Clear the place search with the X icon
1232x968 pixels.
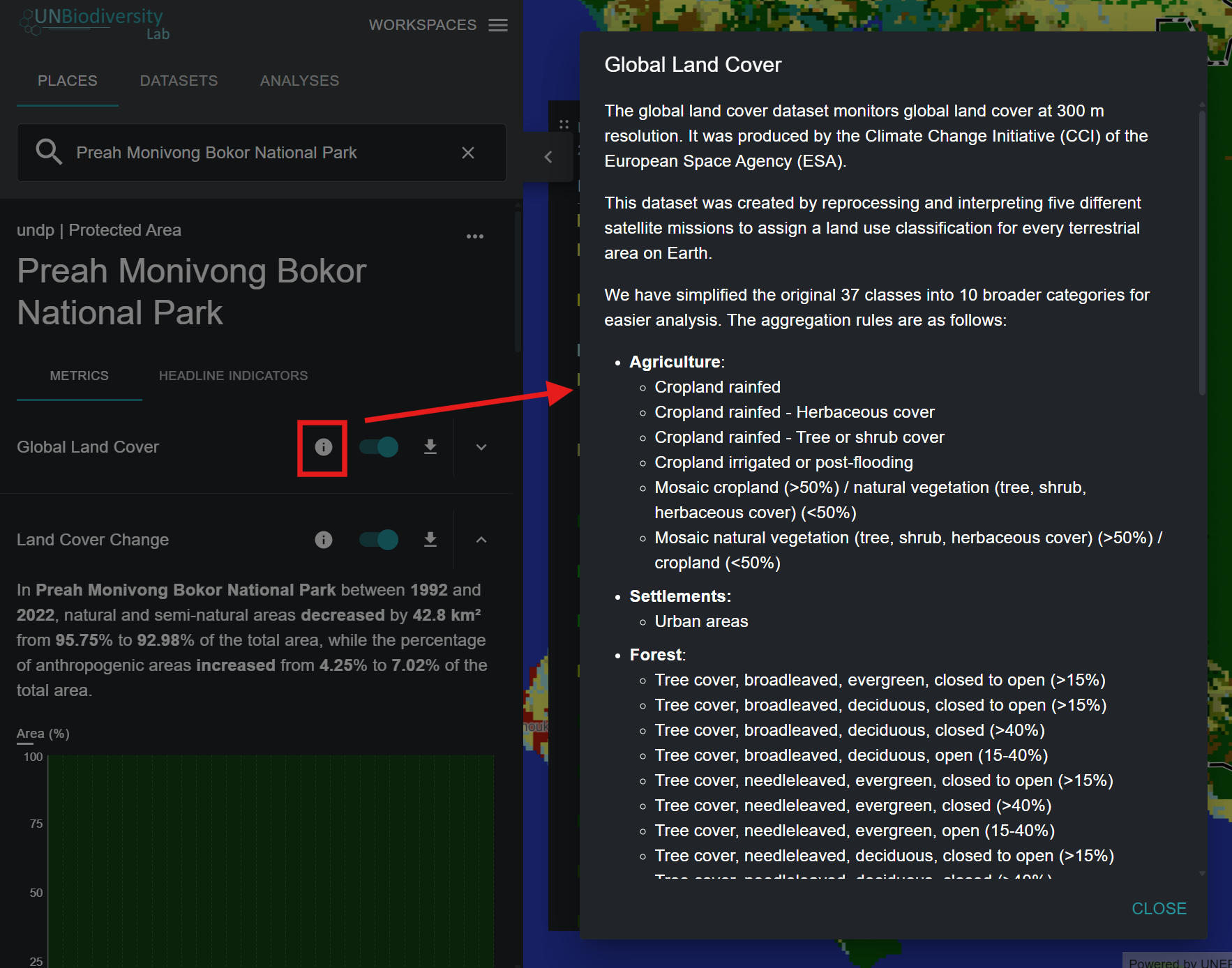click(x=468, y=153)
